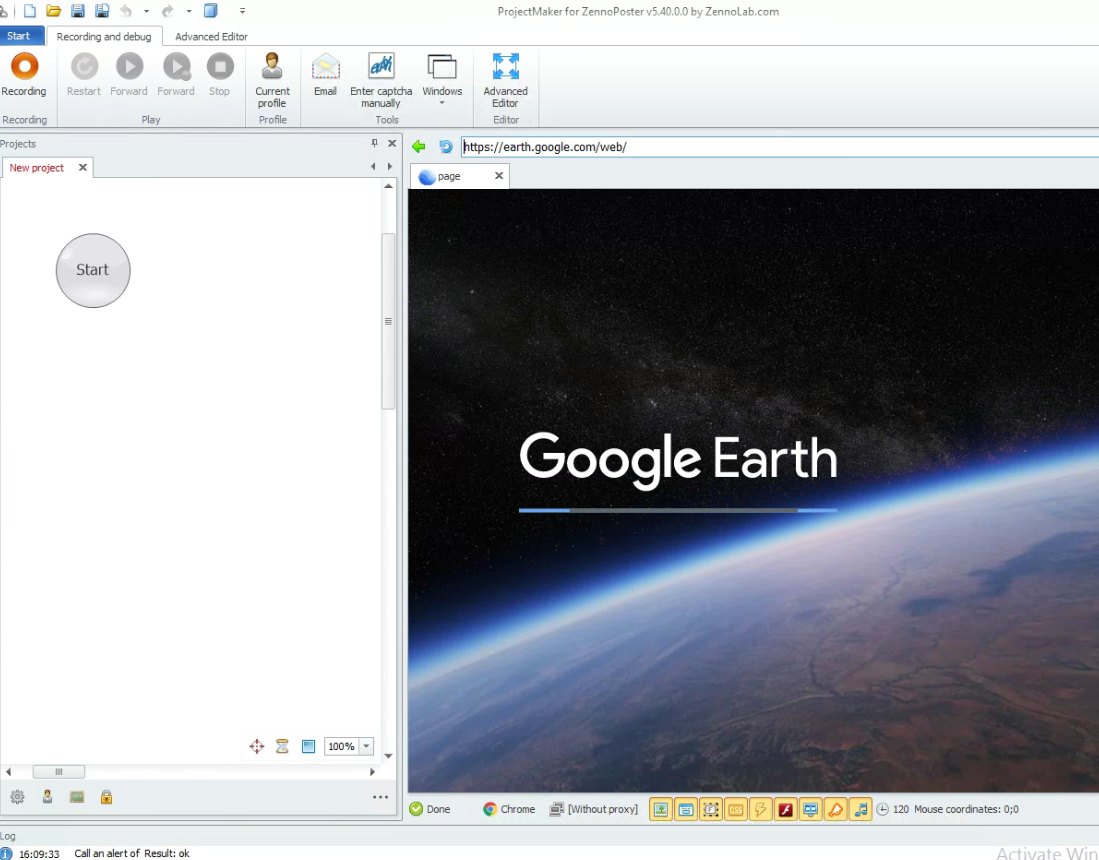
Task: Switch to the Advanced Editor tab
Action: 211,37
